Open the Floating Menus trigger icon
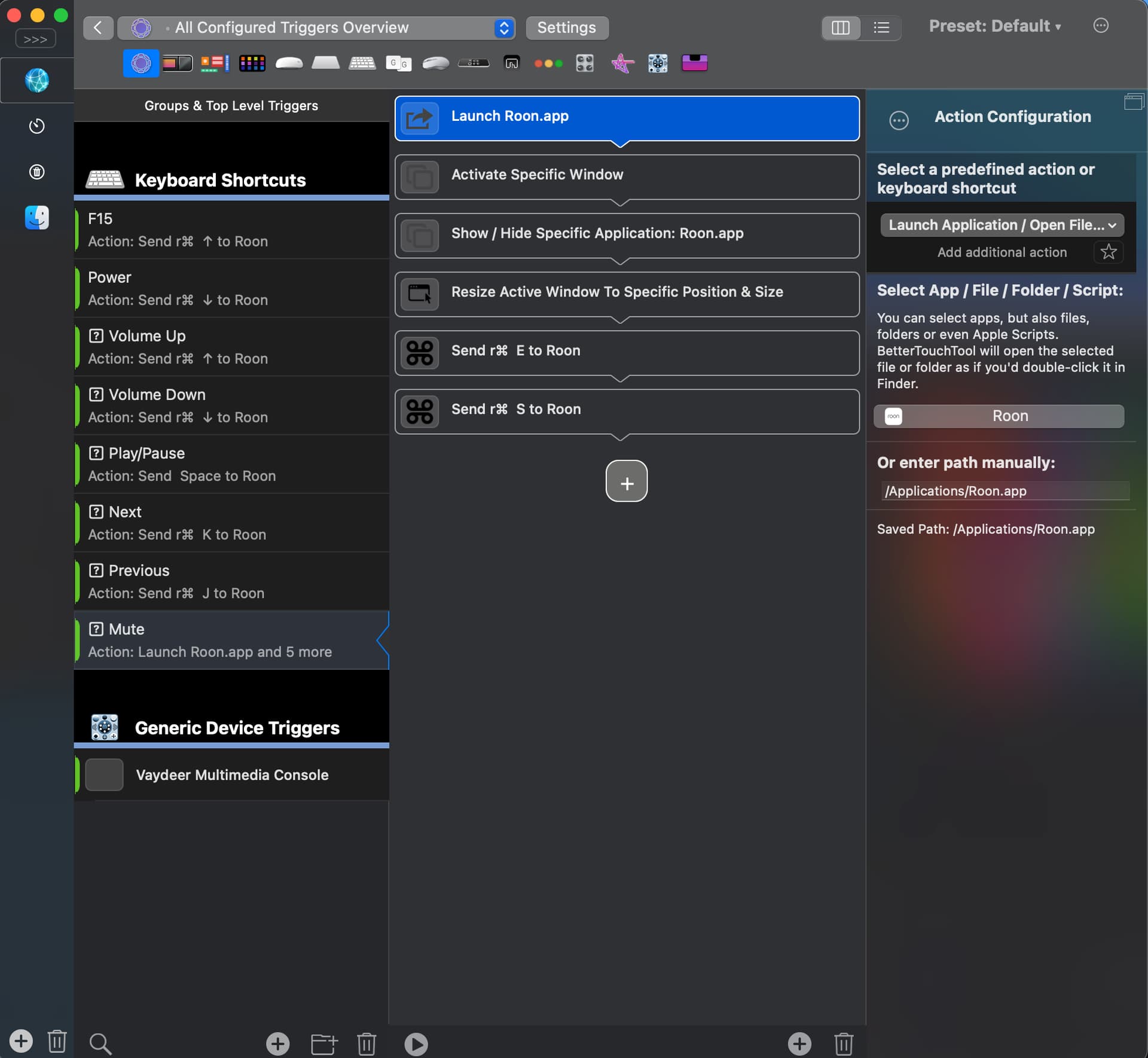Viewport: 1148px width, 1058px height. [215, 63]
